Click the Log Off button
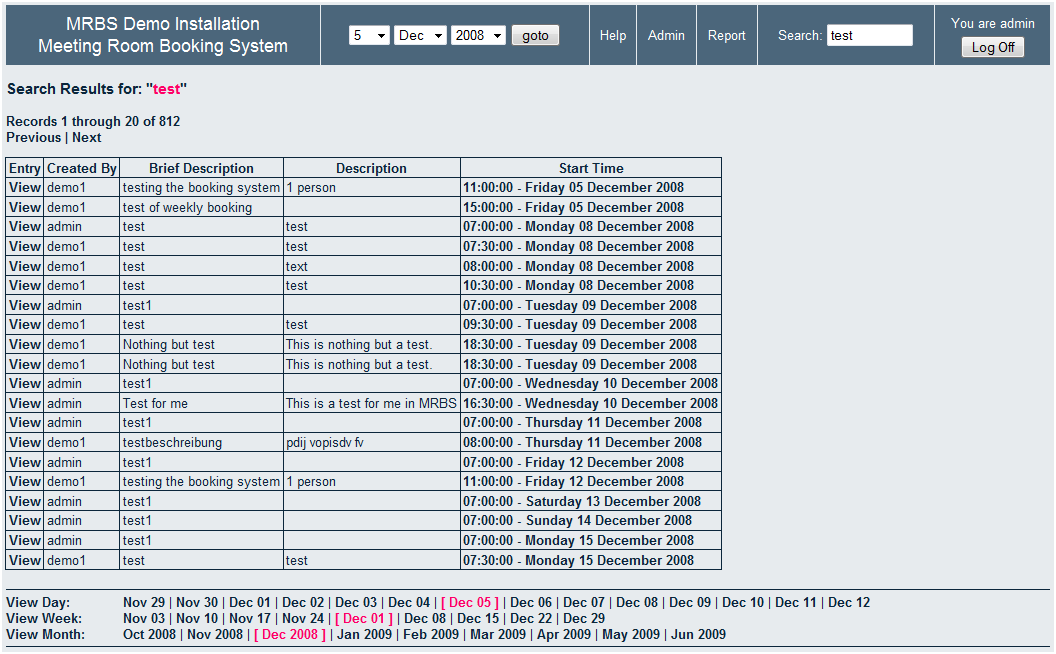Viewport: 1056px width, 654px height. [992, 47]
